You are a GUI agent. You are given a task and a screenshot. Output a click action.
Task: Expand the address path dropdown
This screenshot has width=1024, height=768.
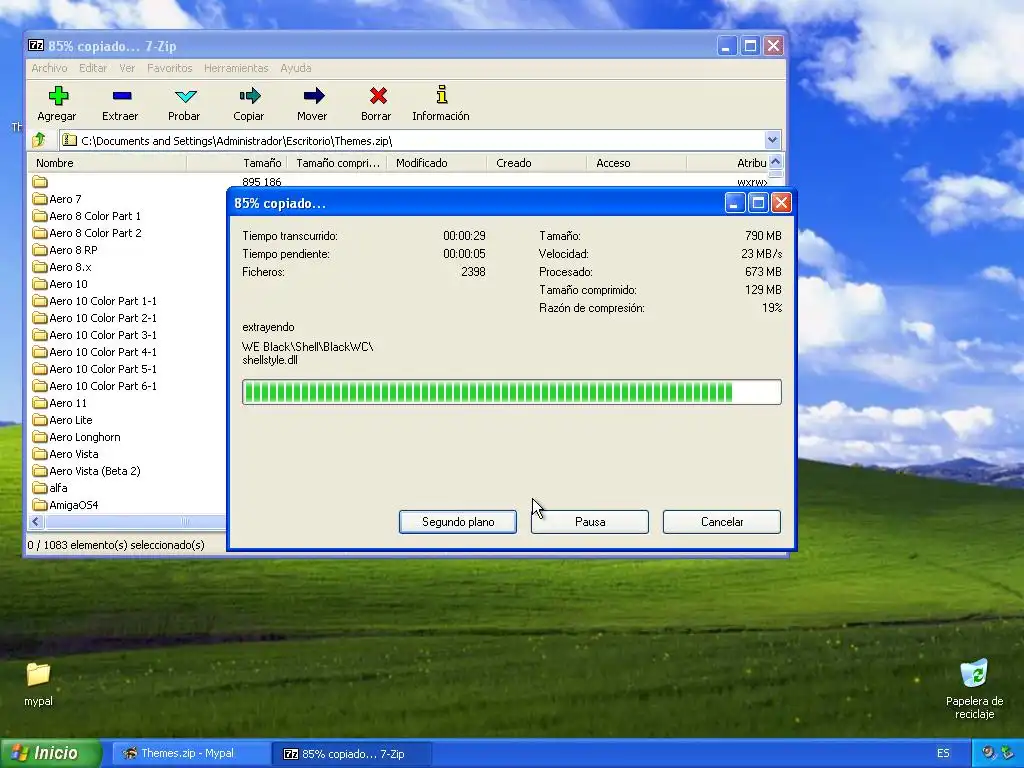[772, 140]
